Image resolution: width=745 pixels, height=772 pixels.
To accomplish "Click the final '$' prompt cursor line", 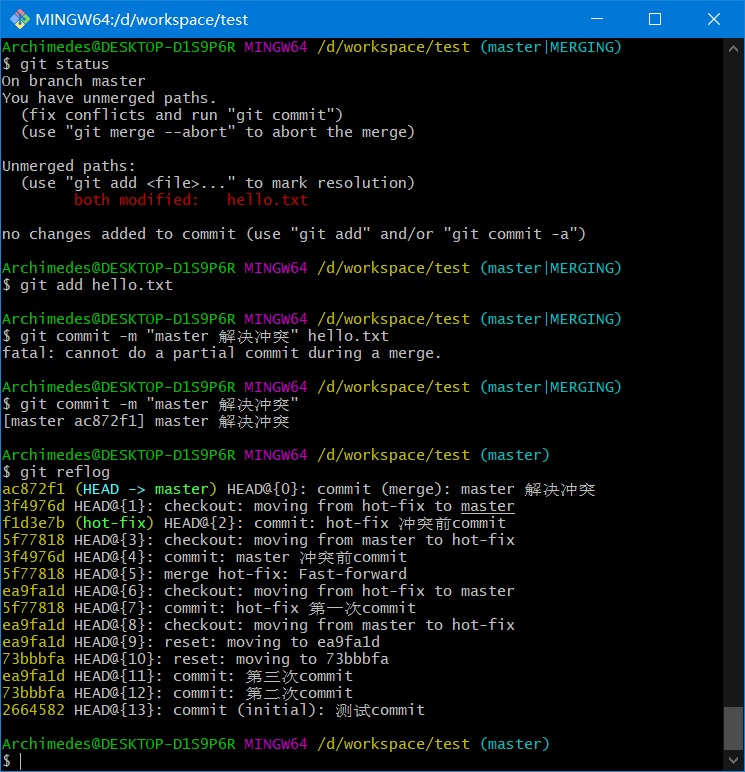I will pos(12,761).
